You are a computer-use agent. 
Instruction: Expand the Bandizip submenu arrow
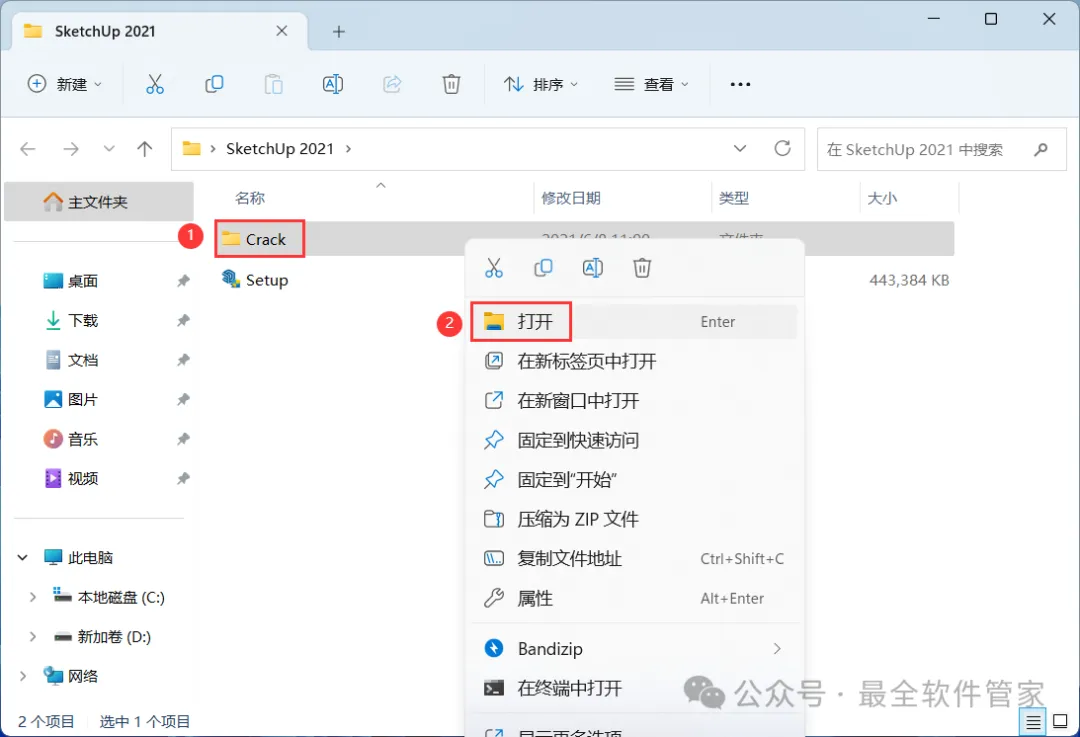pos(777,649)
